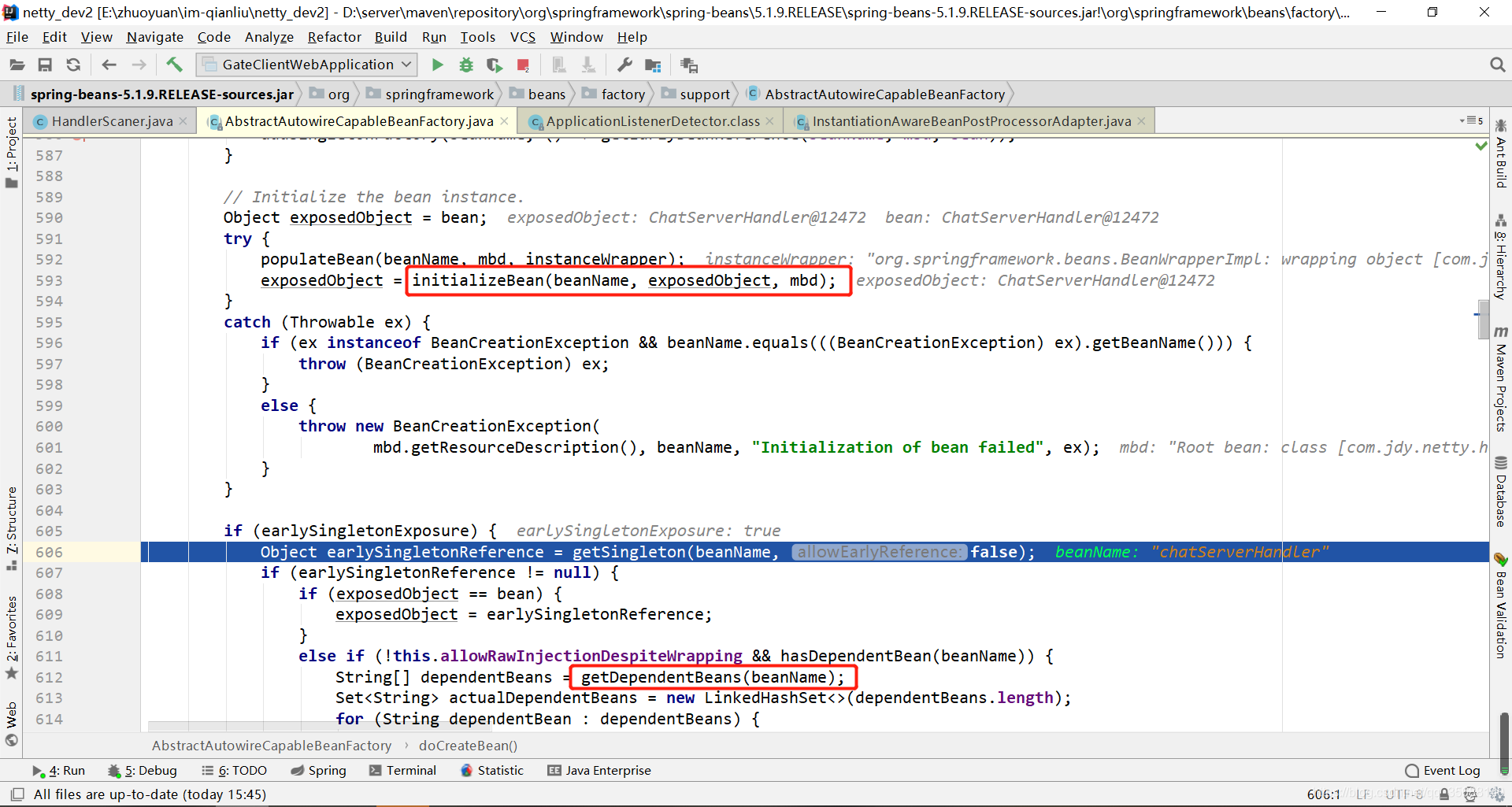Screen dimensions: 1512x807
Task: Run GateClientWebApplication with green play icon
Action: (438, 65)
